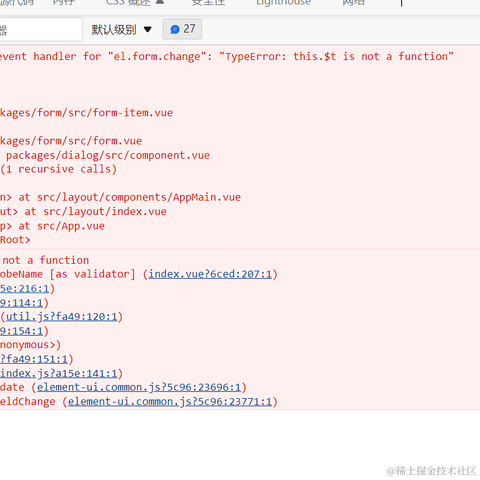Click the "nonymous>)" stack frame text
Image resolution: width=480 pixels, height=480 pixels.
tap(31, 345)
